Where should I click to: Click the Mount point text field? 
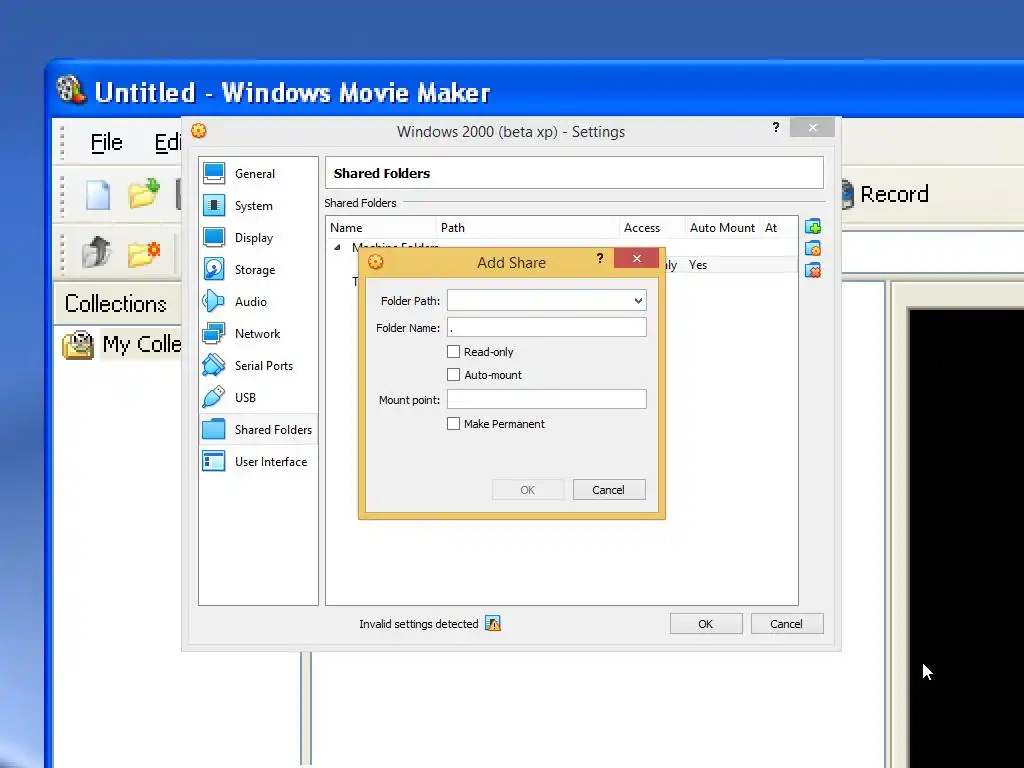pos(547,399)
